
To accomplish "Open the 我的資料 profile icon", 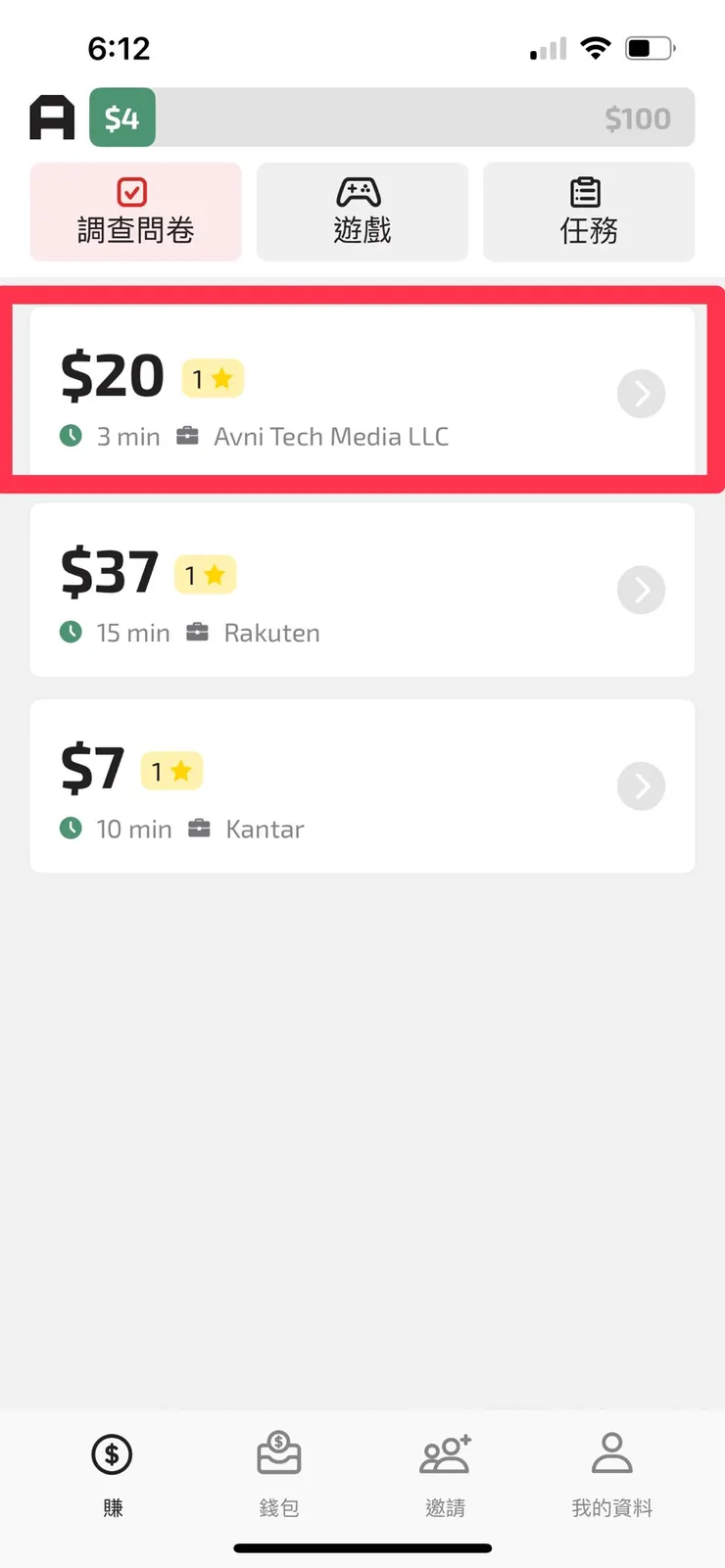I will 612,1454.
